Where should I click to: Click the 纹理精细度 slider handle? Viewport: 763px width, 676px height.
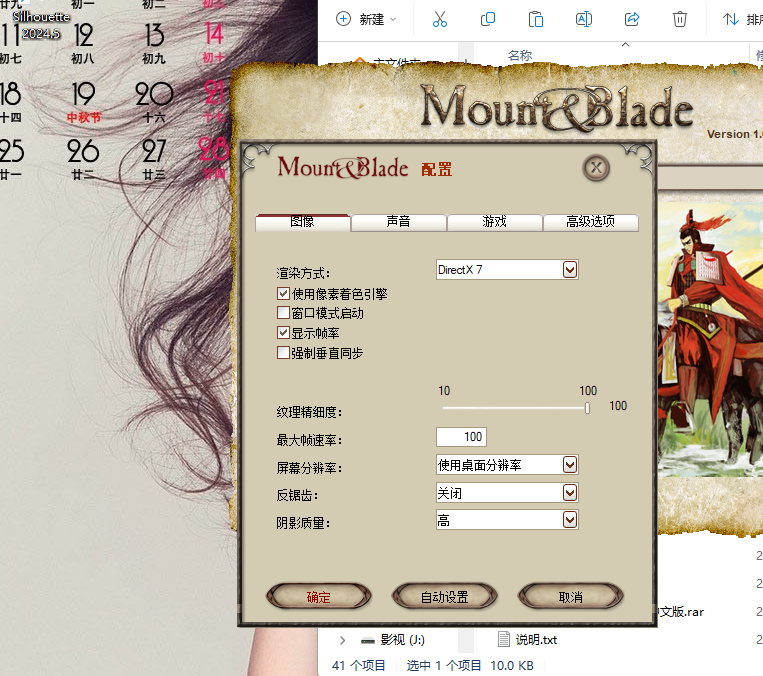coord(587,408)
